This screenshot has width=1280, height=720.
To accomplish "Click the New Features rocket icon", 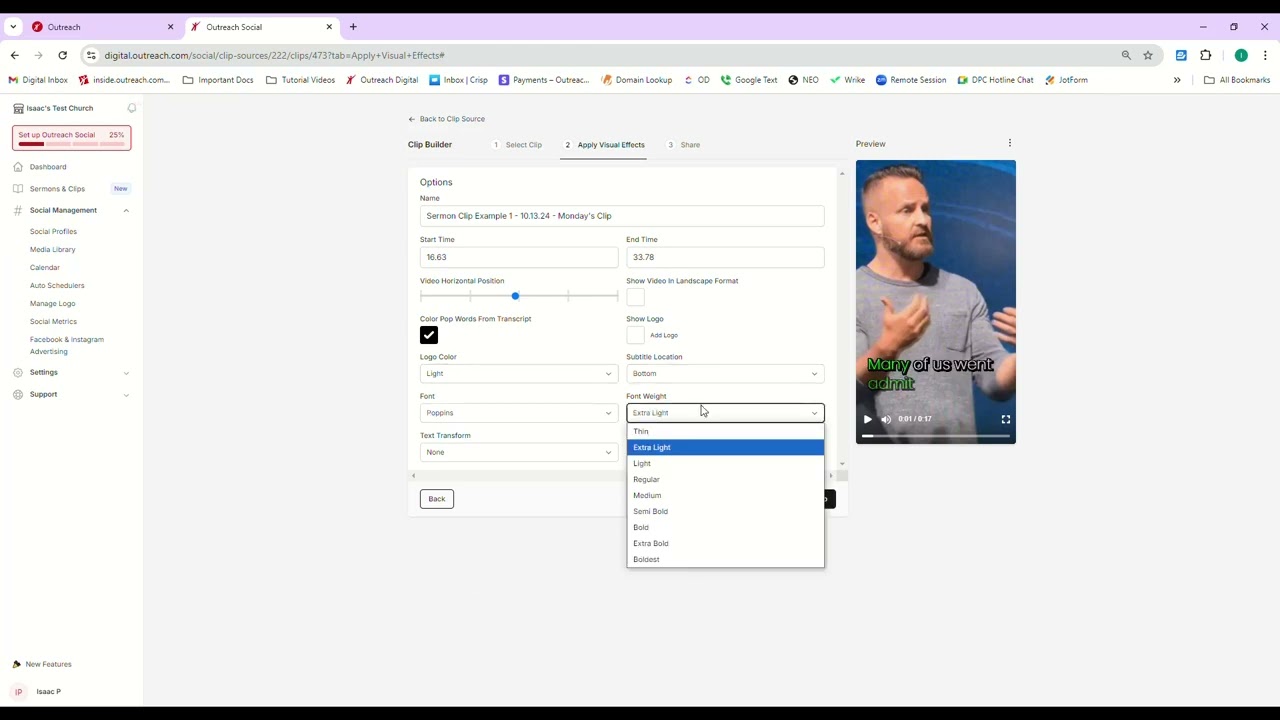I will pos(16,664).
